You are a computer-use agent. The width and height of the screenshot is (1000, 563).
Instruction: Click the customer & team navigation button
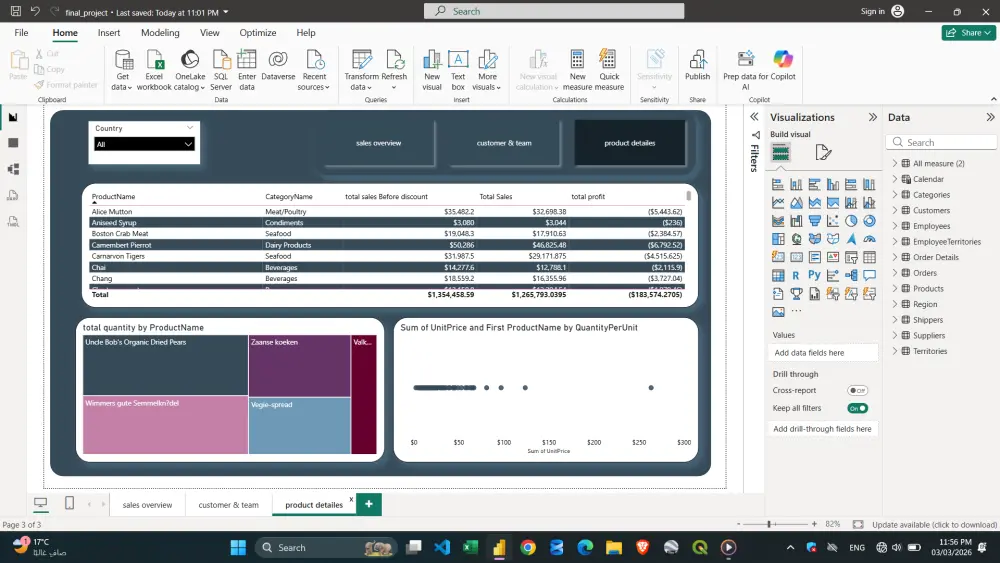pyautogui.click(x=504, y=143)
